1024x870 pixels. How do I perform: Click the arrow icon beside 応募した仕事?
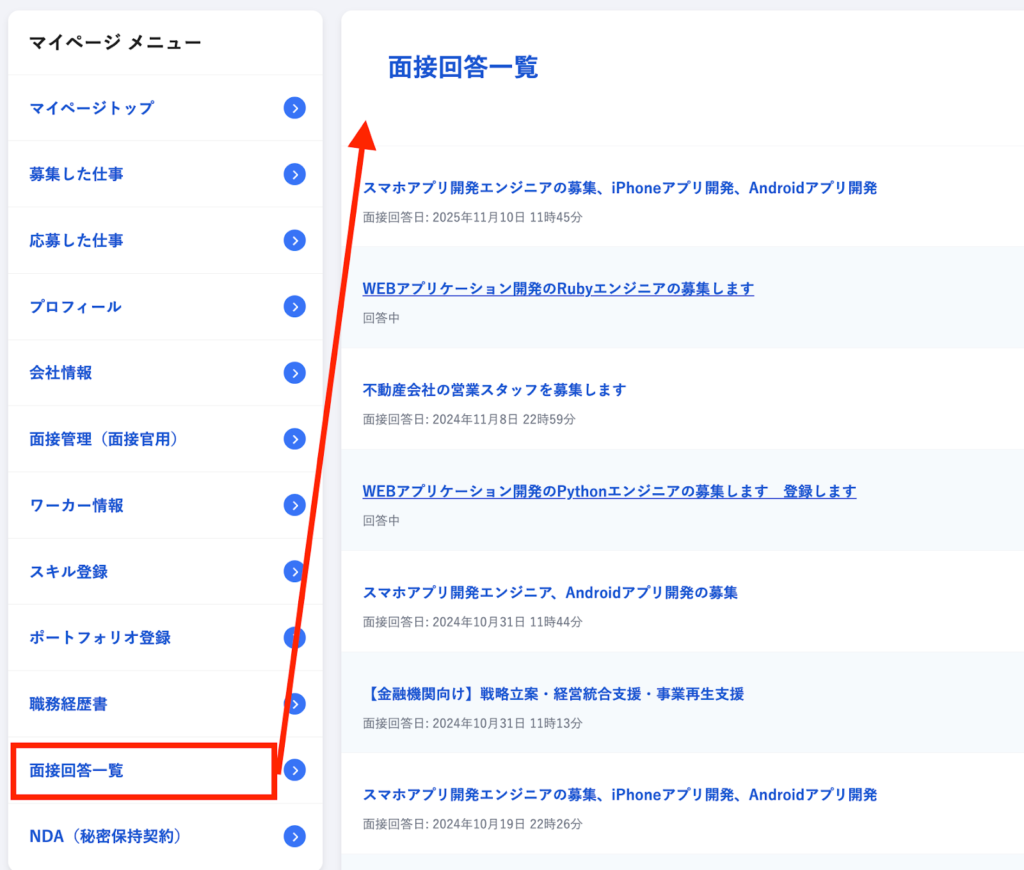pyautogui.click(x=294, y=240)
